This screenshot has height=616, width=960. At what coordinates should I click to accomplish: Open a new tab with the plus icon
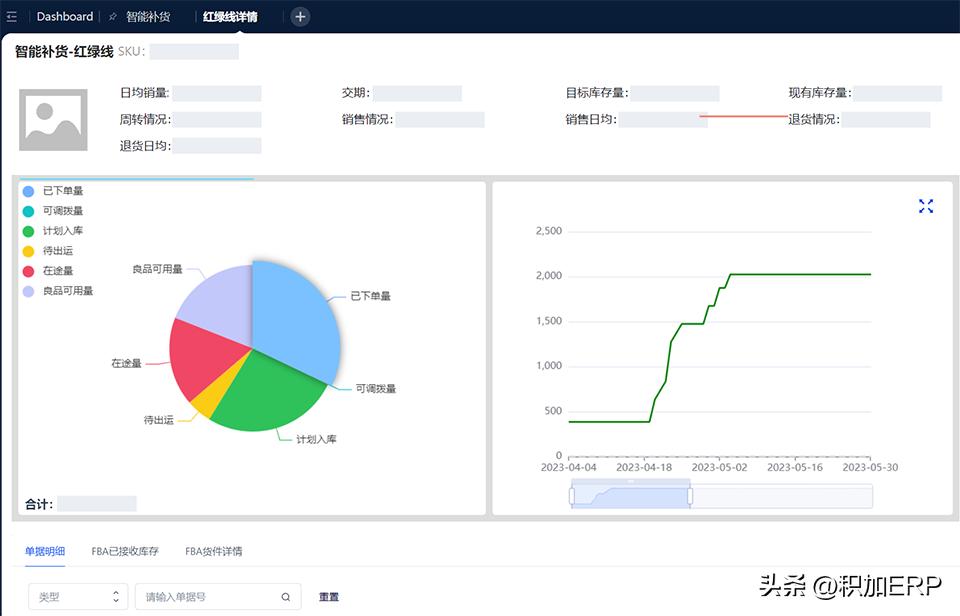(x=302, y=16)
